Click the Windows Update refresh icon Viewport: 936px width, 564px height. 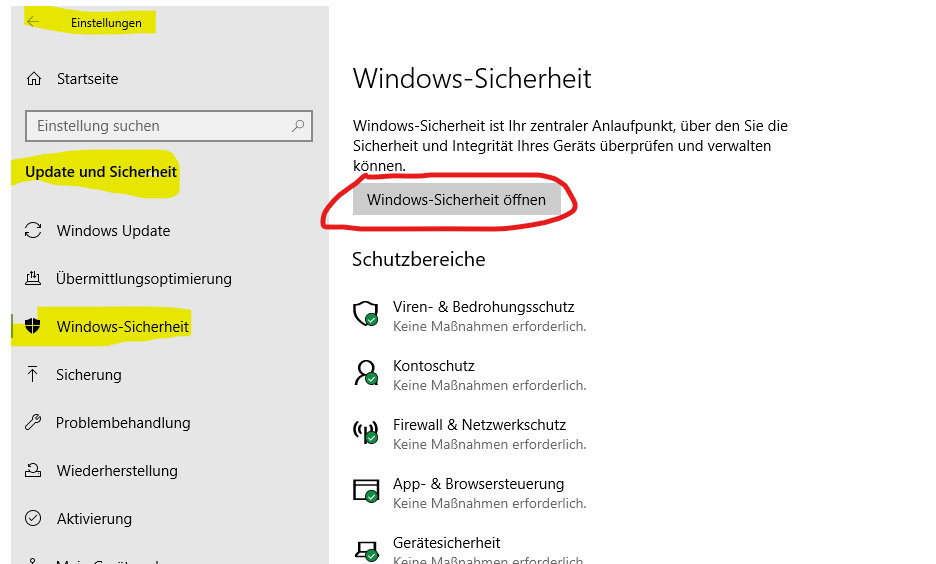point(33,230)
